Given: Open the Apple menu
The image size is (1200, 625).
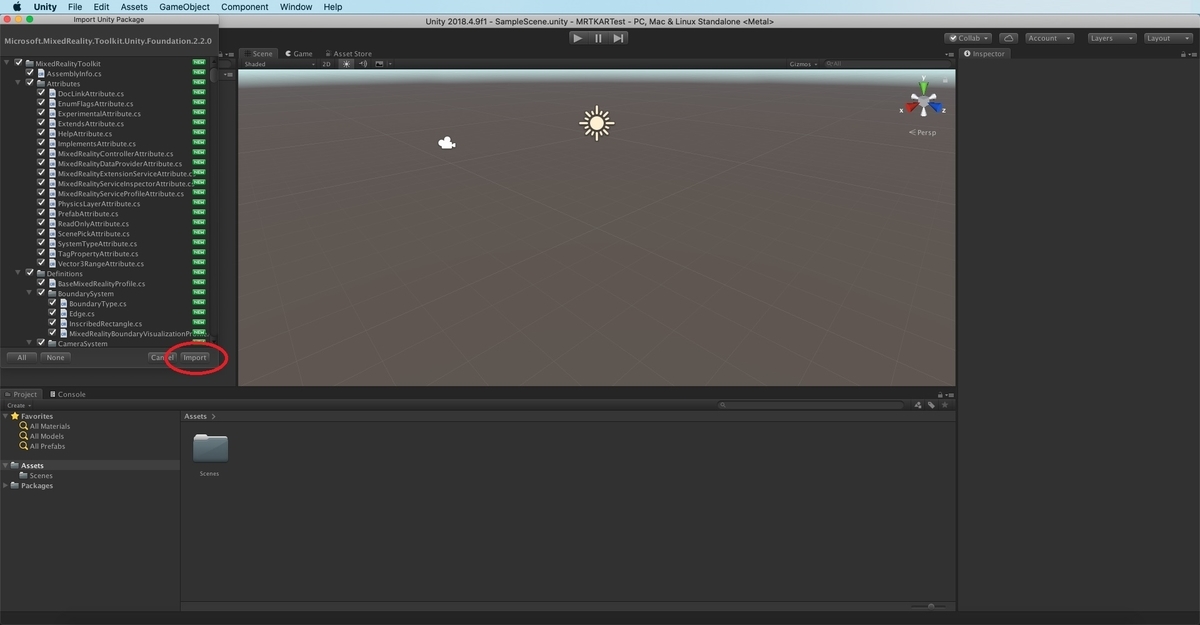Looking at the screenshot, I should 17,7.
